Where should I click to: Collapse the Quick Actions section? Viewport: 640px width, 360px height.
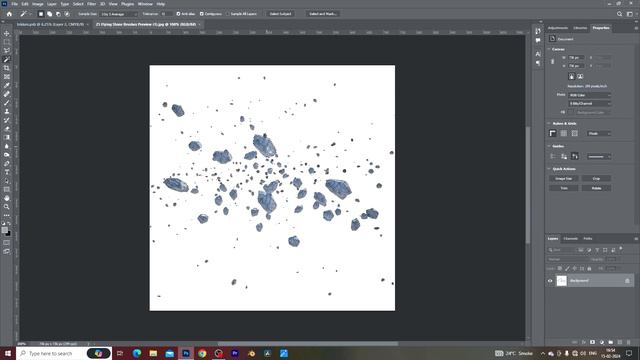coord(549,169)
